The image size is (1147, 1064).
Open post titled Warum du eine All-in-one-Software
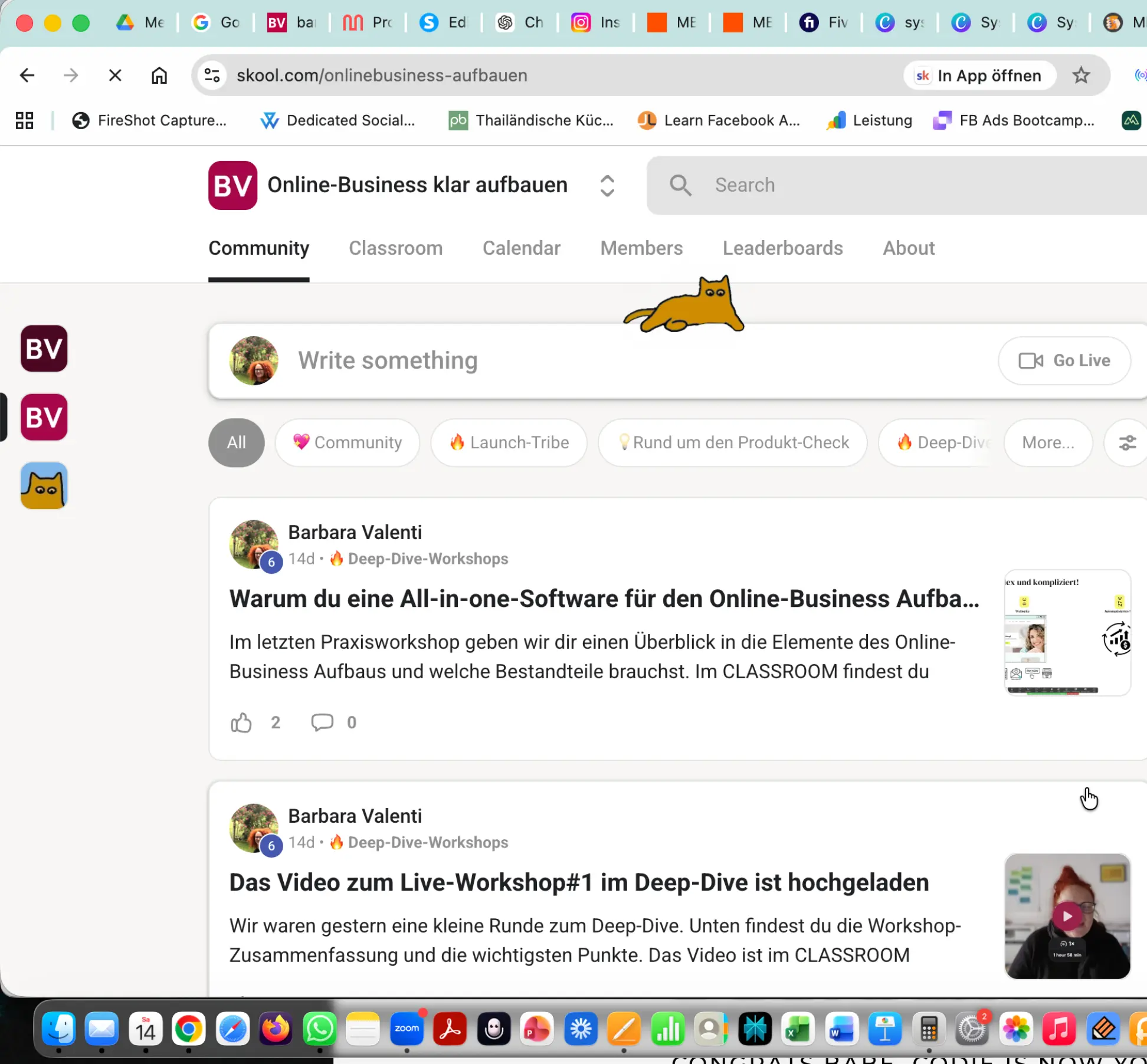[604, 599]
